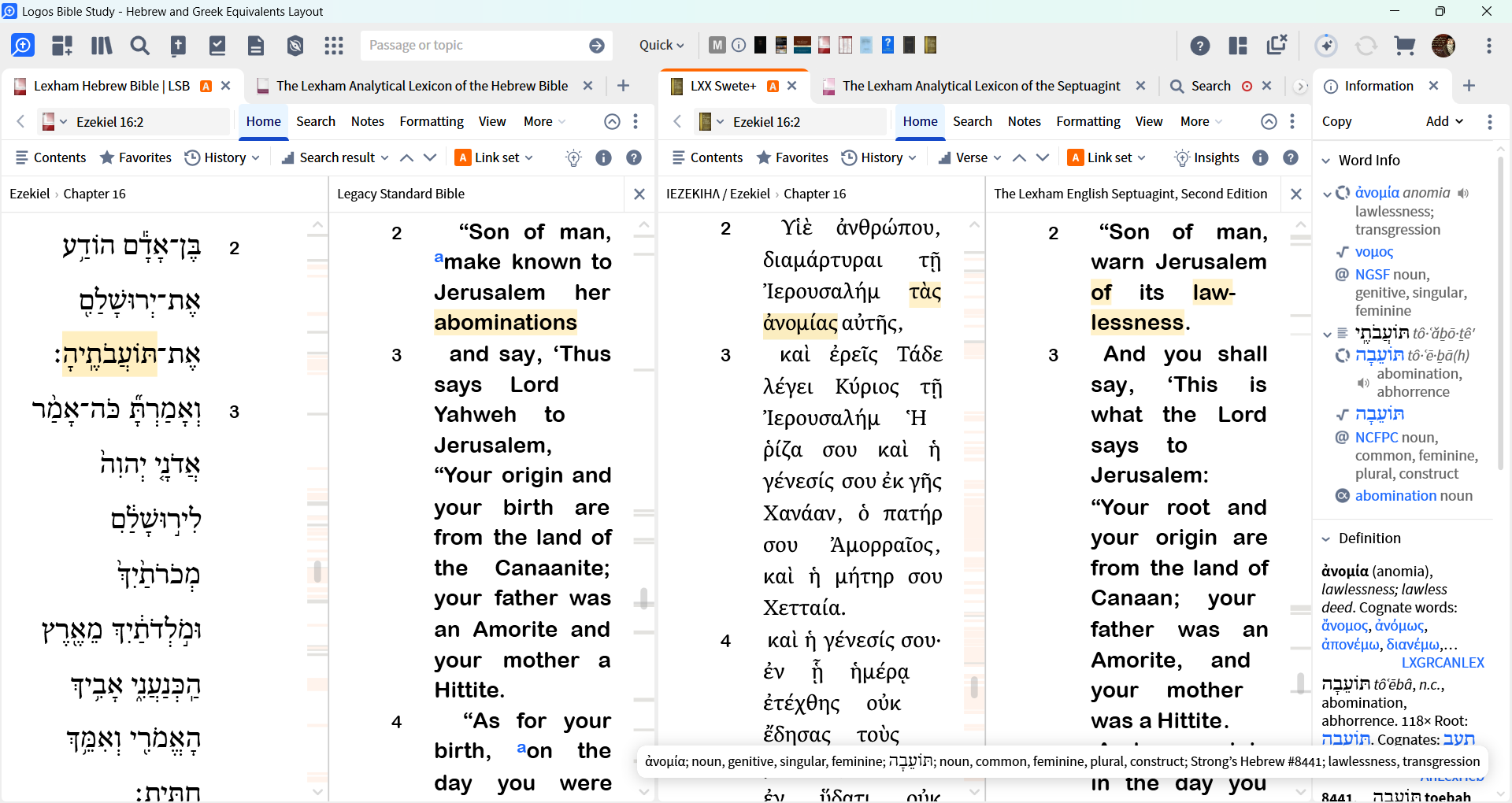Collapse the Definition section

(x=1325, y=538)
